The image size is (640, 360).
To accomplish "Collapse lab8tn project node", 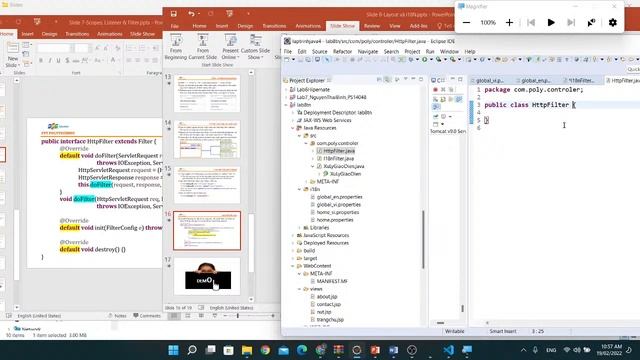I will coord(287,105).
